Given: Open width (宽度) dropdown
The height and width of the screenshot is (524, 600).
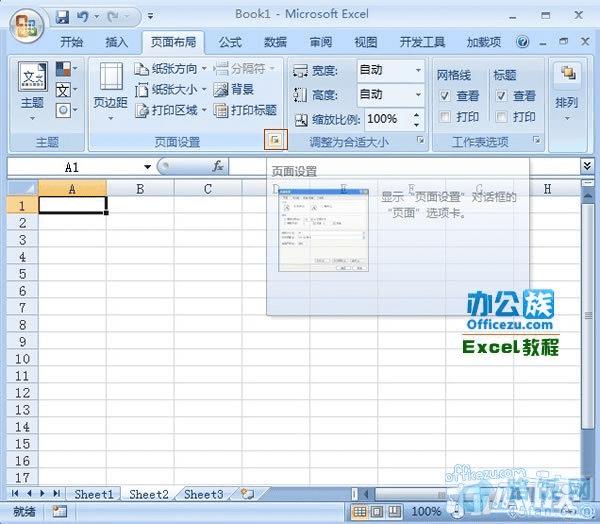Looking at the screenshot, I should pyautogui.click(x=418, y=70).
